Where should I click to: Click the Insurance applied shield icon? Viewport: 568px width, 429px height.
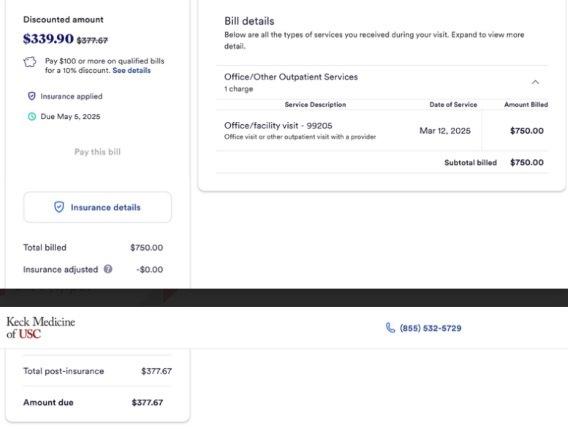[x=32, y=96]
